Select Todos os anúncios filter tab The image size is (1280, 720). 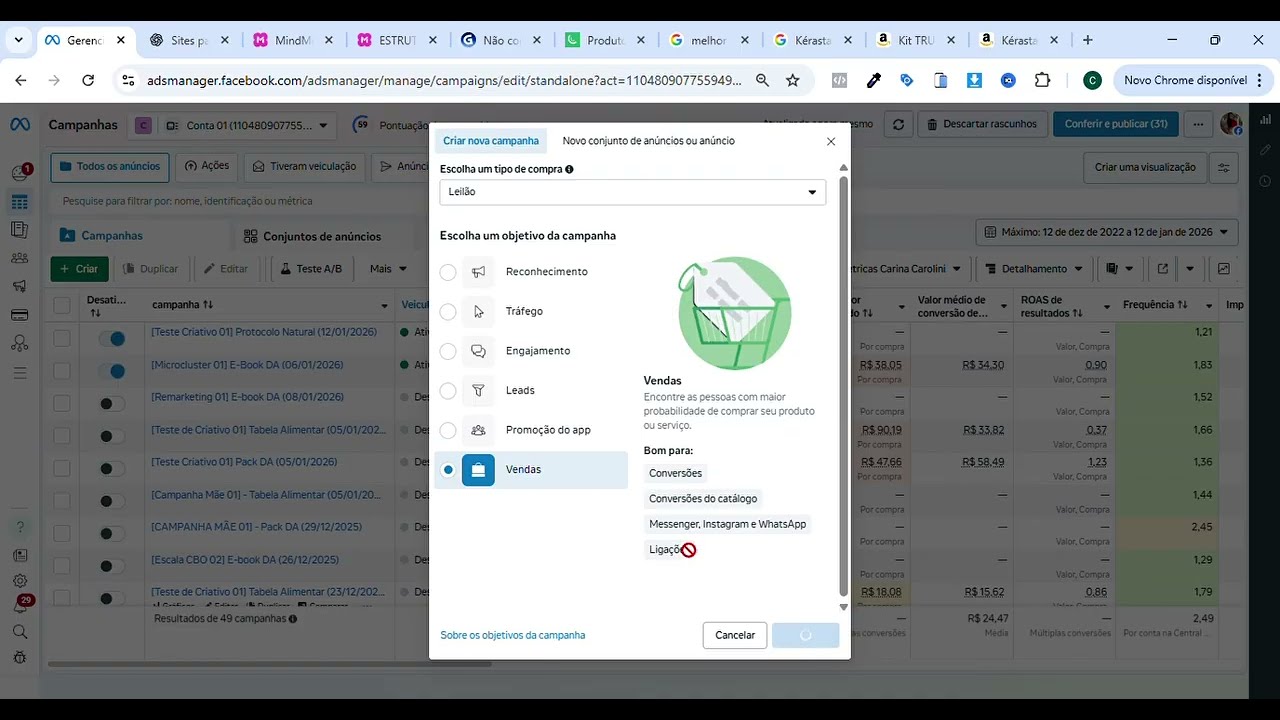click(x=110, y=167)
